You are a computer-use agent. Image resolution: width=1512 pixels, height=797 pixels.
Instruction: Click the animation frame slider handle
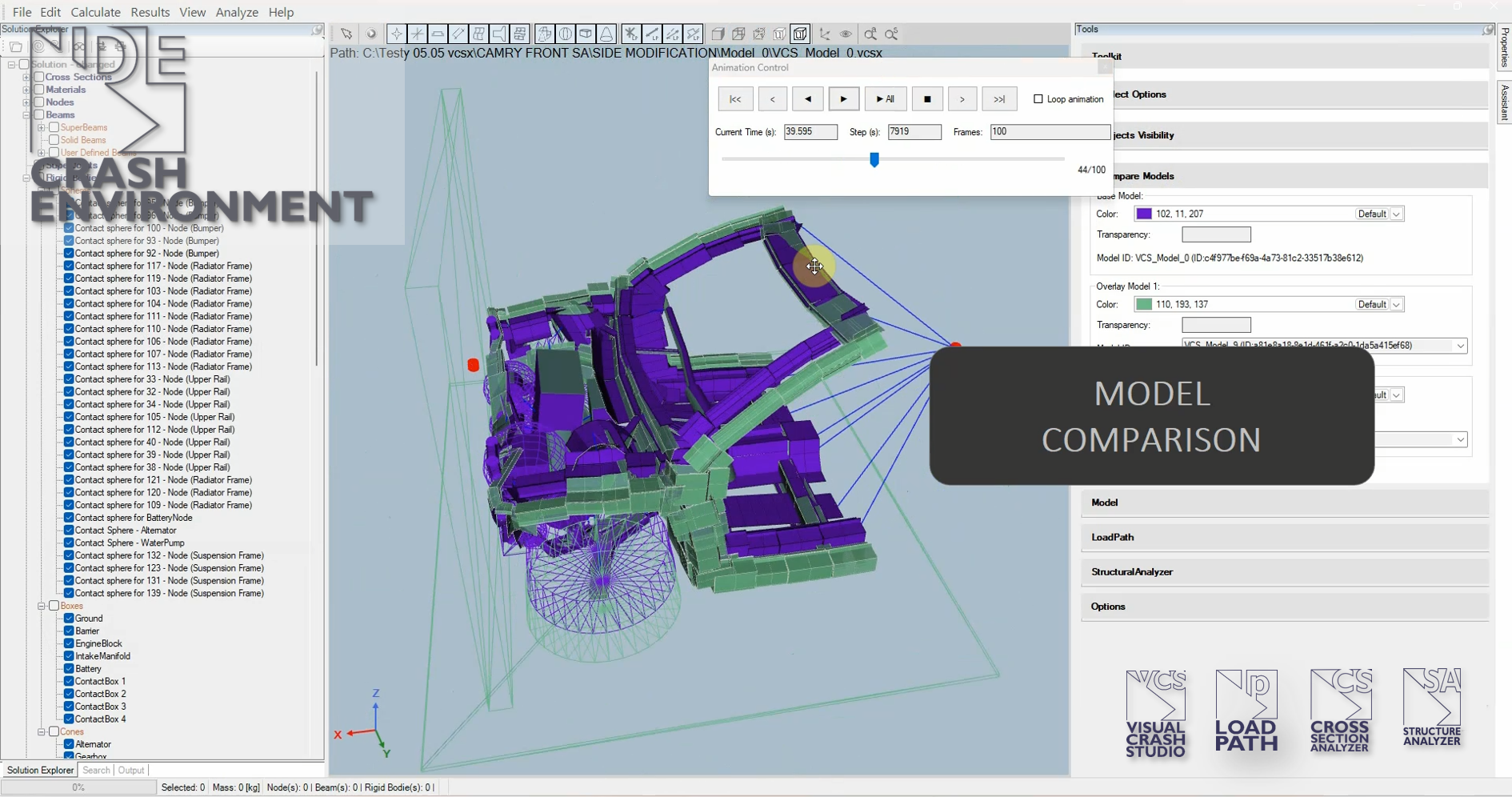[x=874, y=159]
